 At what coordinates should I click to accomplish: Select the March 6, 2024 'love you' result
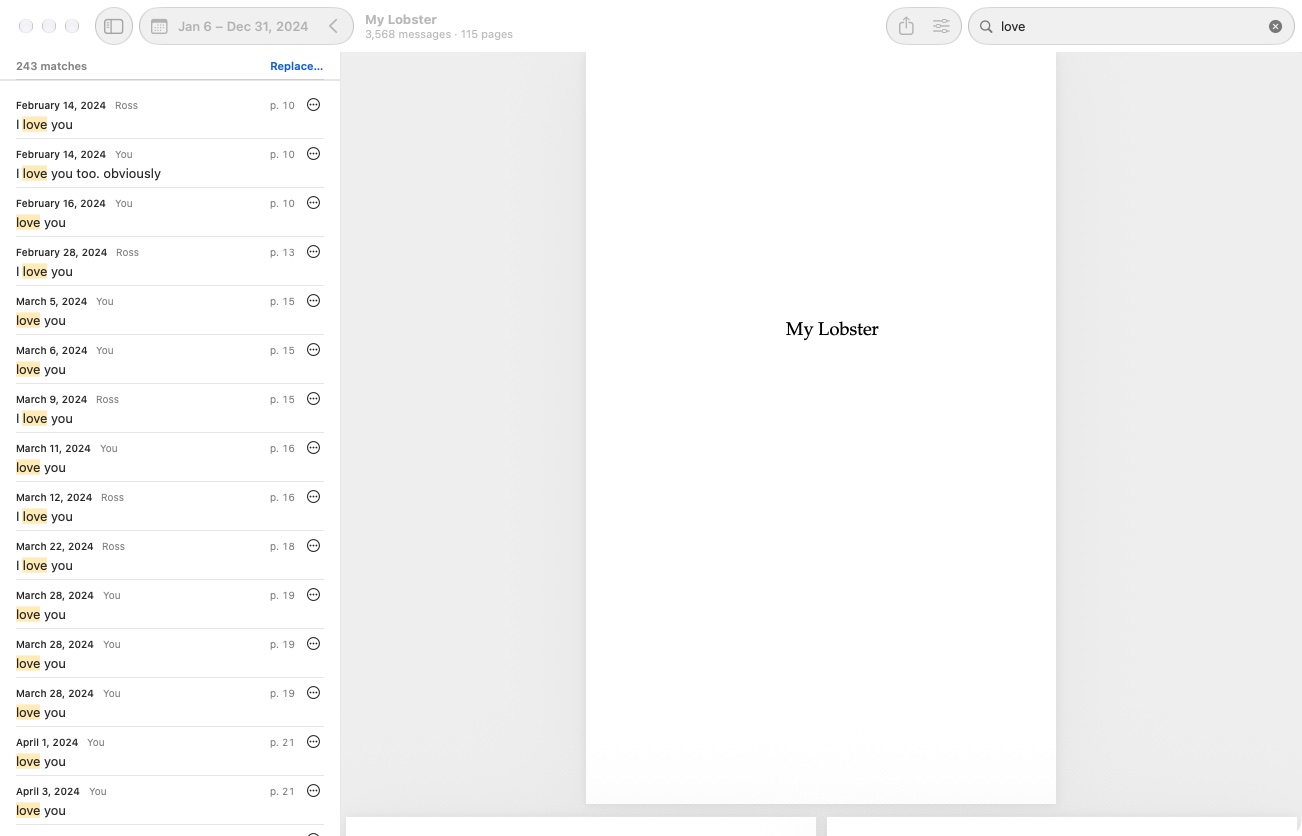(x=170, y=360)
